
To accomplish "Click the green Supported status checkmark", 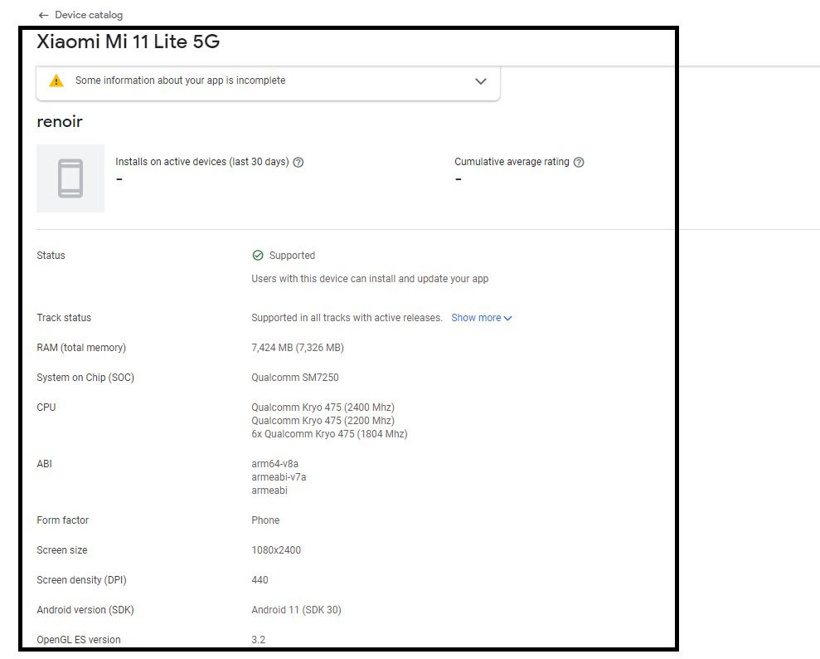I will coord(258,255).
